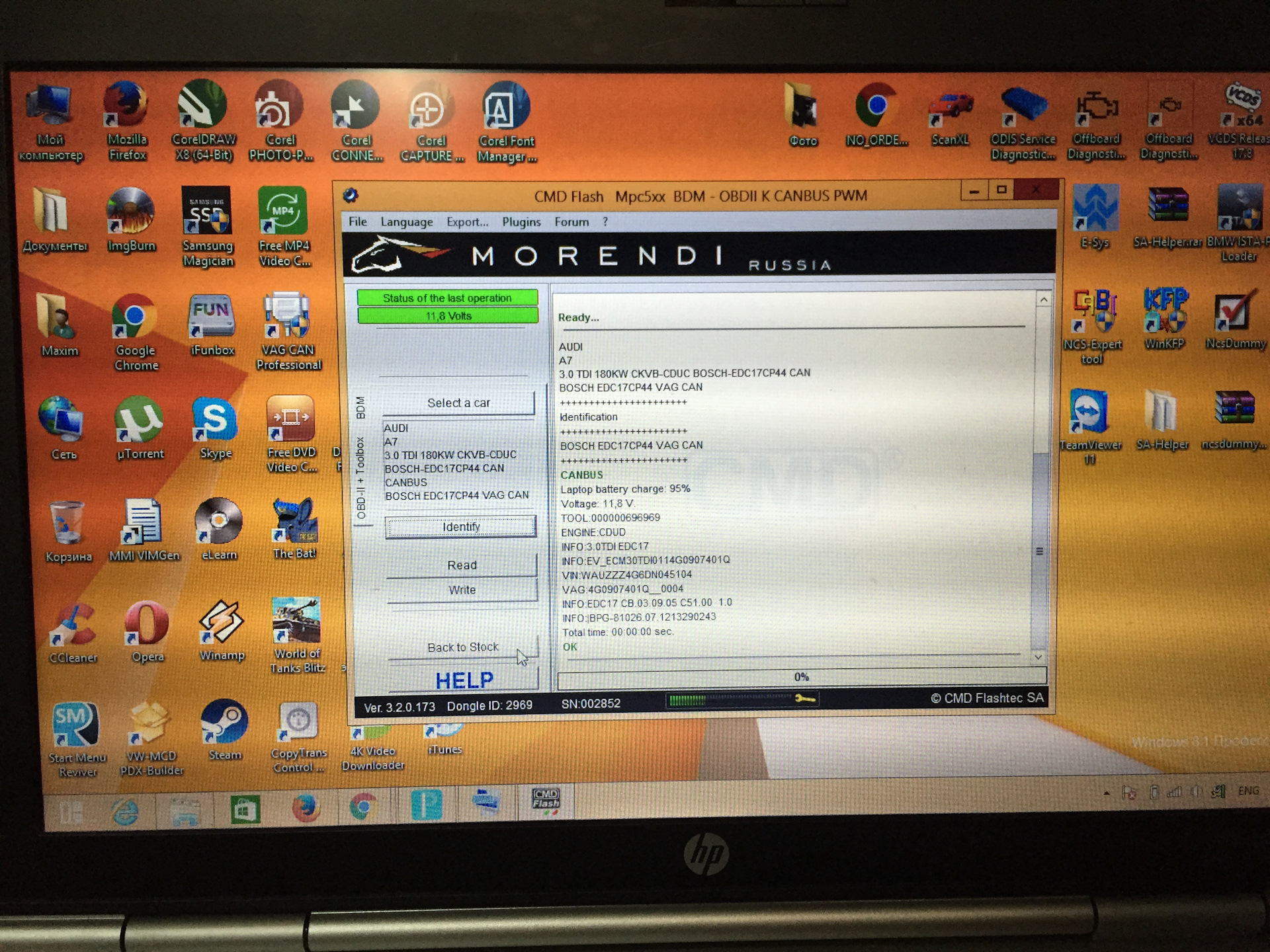The image size is (1270, 952).
Task: Open Corel CONNECT desktop icon
Action: [x=357, y=122]
